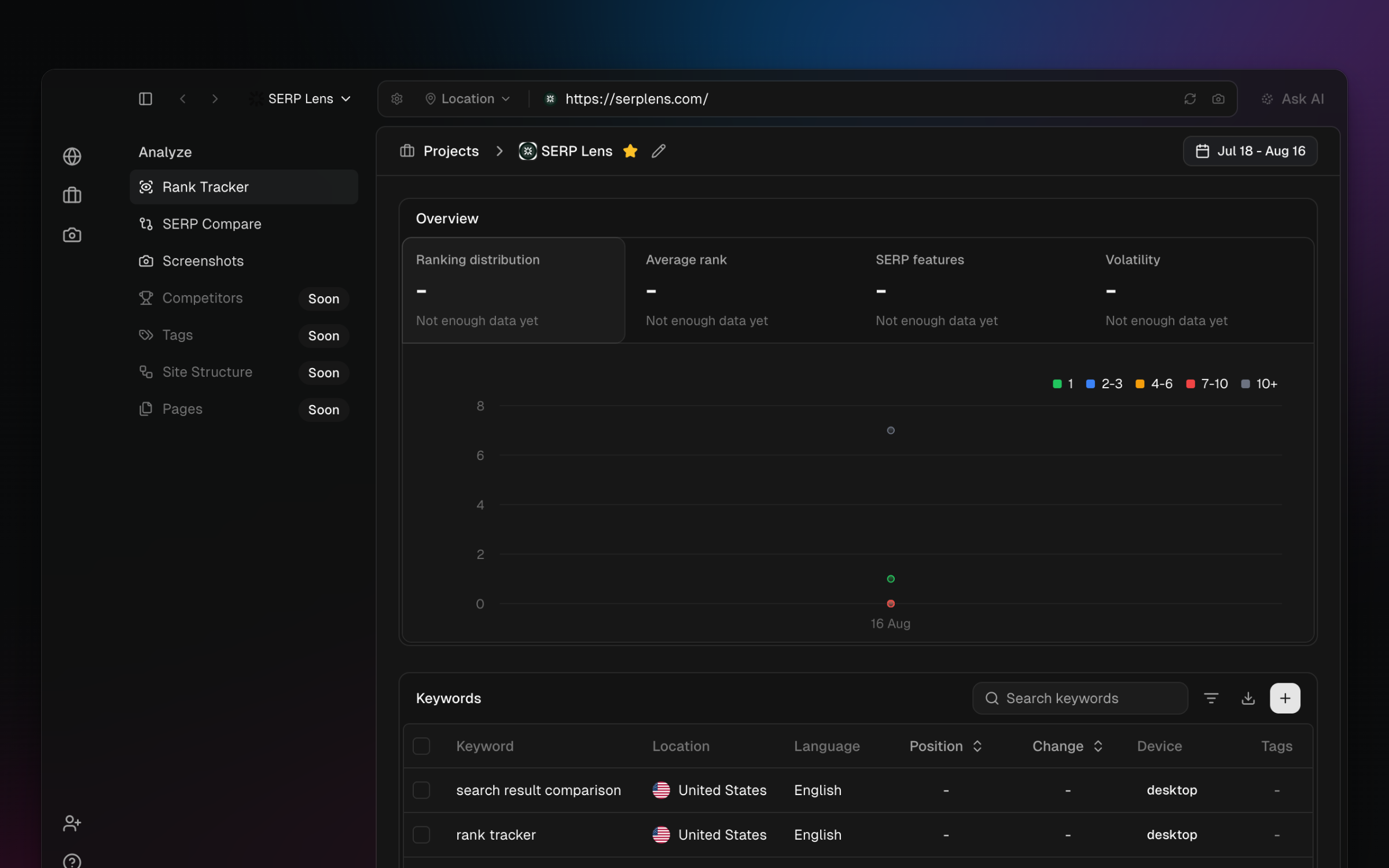Open the Pages sidebar item
The height and width of the screenshot is (868, 1389).
click(x=244, y=409)
